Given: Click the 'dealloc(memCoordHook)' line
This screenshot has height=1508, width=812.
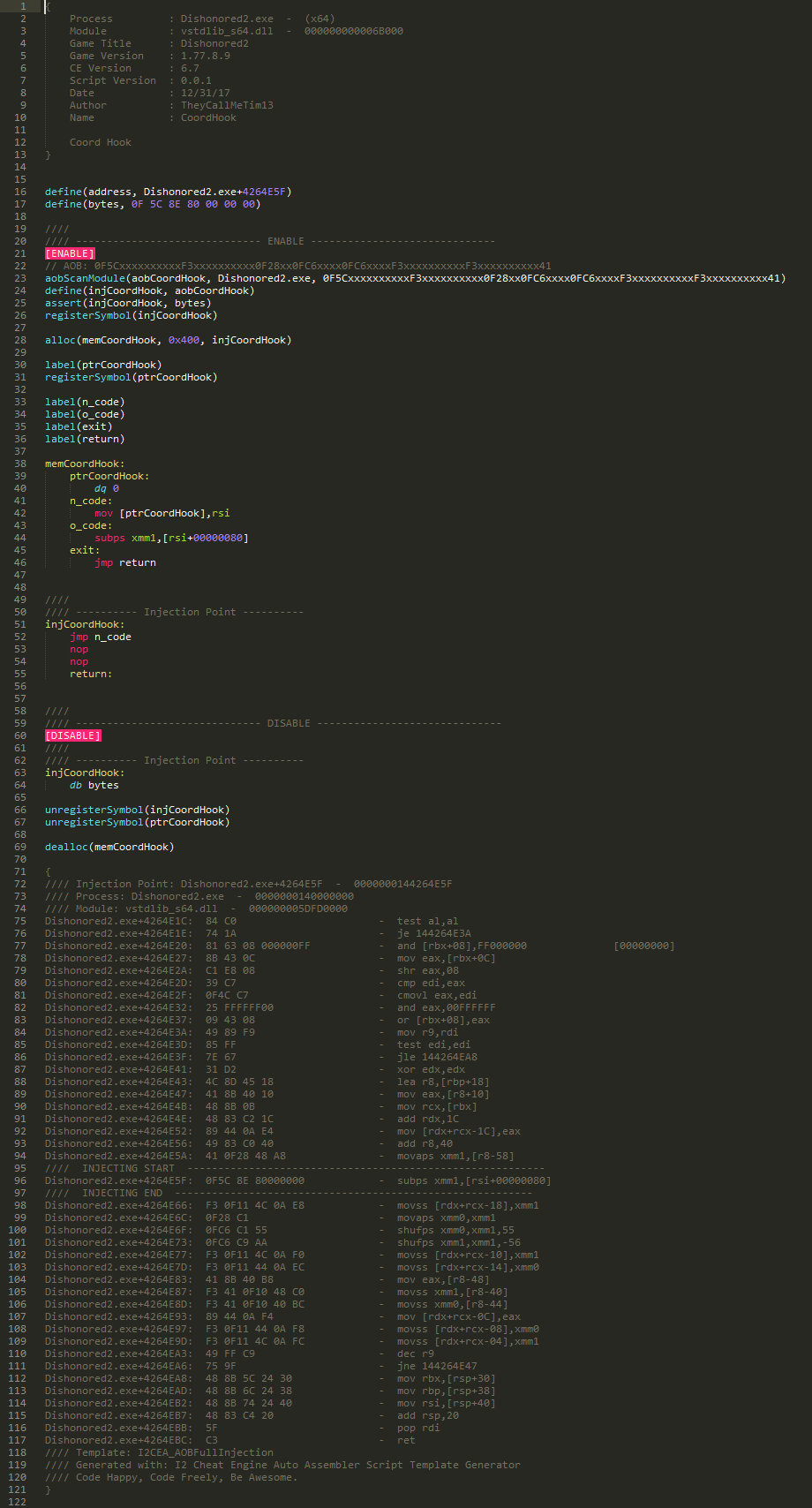Looking at the screenshot, I should click(109, 847).
